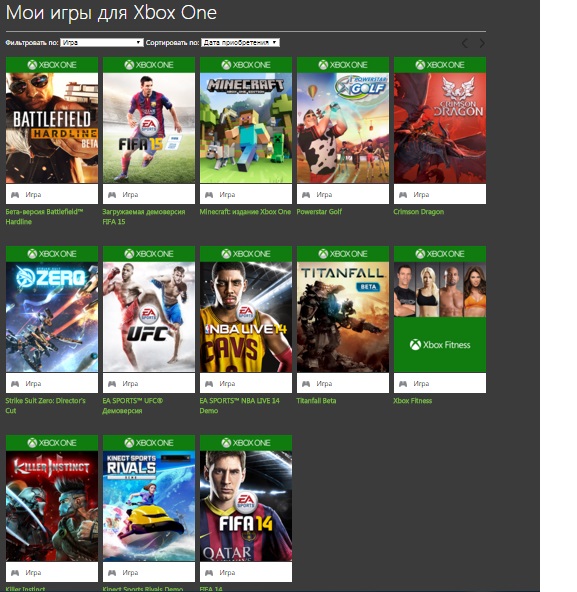The height and width of the screenshot is (592, 577).
Task: Open the Battlefield Hardline Beta cover art
Action: coord(52,128)
